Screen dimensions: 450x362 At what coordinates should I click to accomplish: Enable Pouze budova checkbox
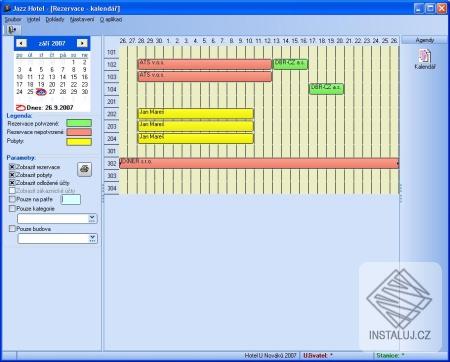[12, 229]
